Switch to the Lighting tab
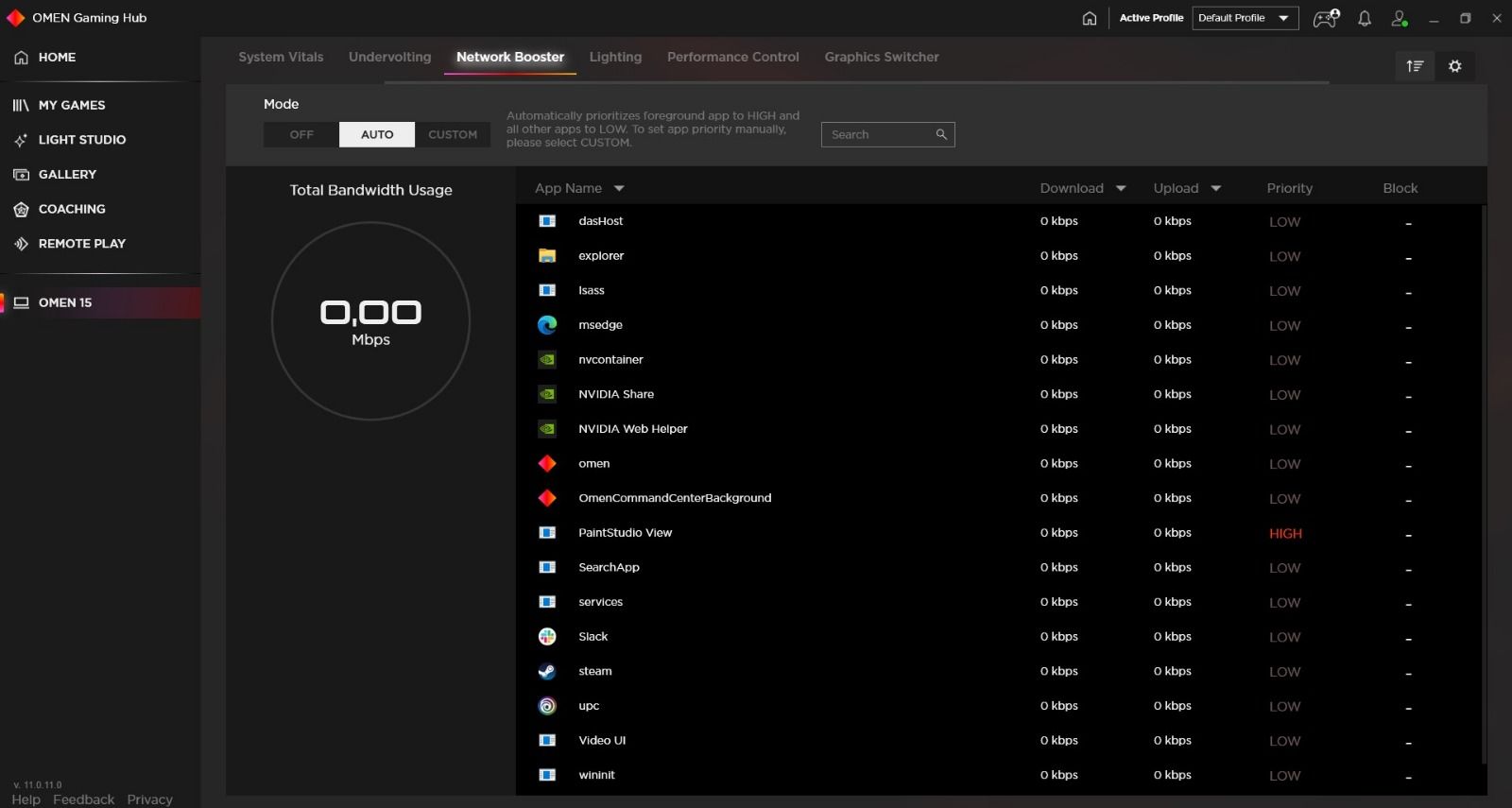This screenshot has width=1512, height=808. 615,57
